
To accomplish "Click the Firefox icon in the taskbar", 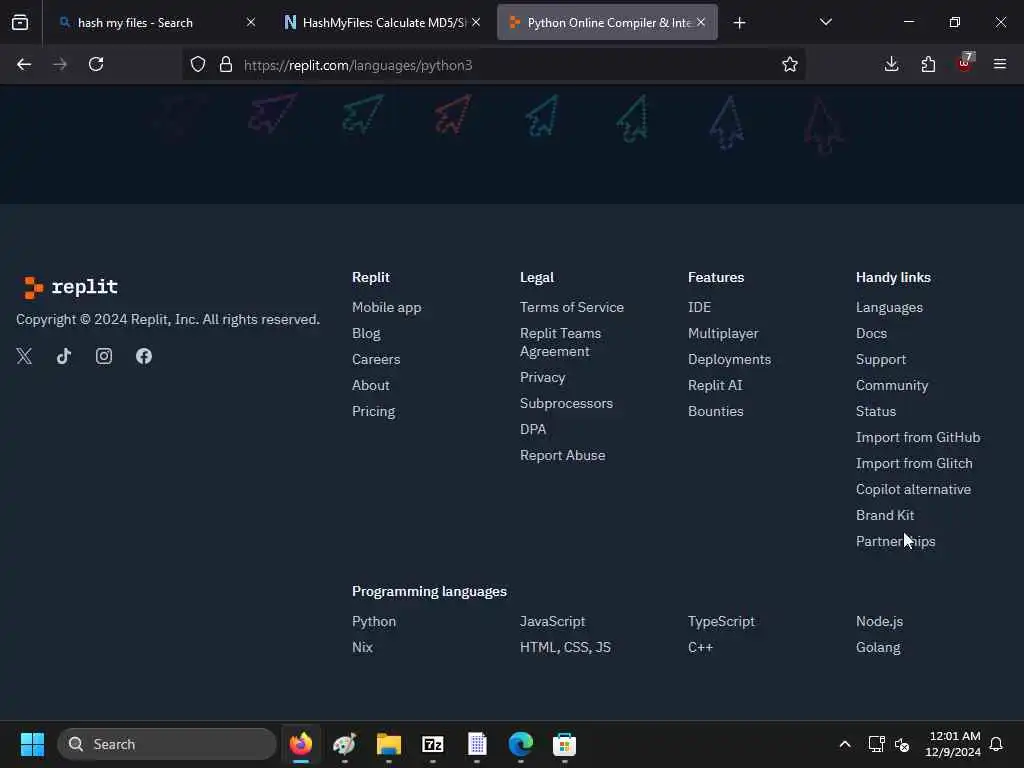I will coord(301,744).
